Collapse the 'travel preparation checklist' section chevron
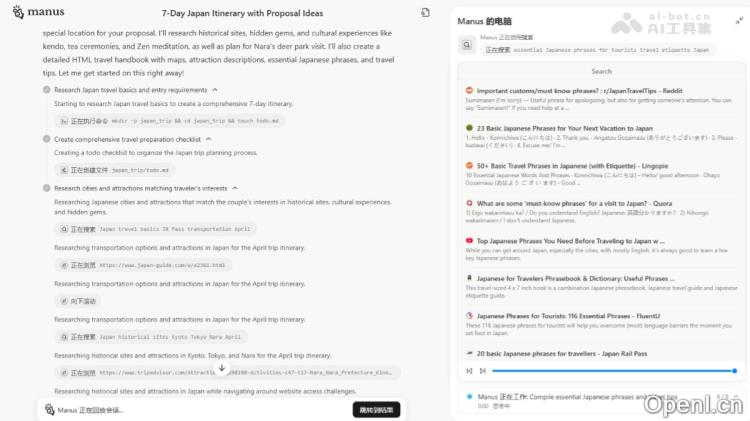This screenshot has height=421, width=750. point(208,139)
